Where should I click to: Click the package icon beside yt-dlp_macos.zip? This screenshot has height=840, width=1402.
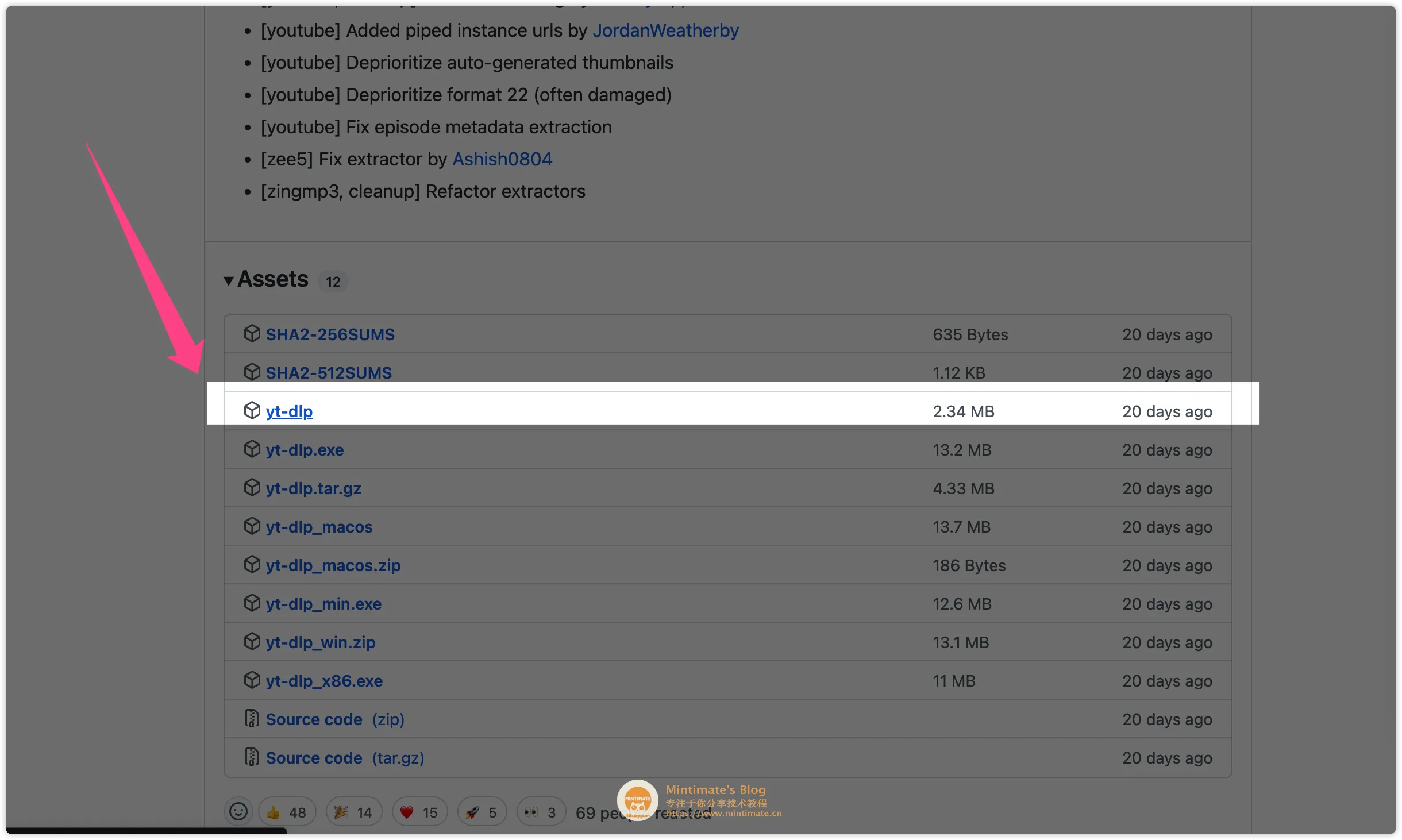[252, 565]
